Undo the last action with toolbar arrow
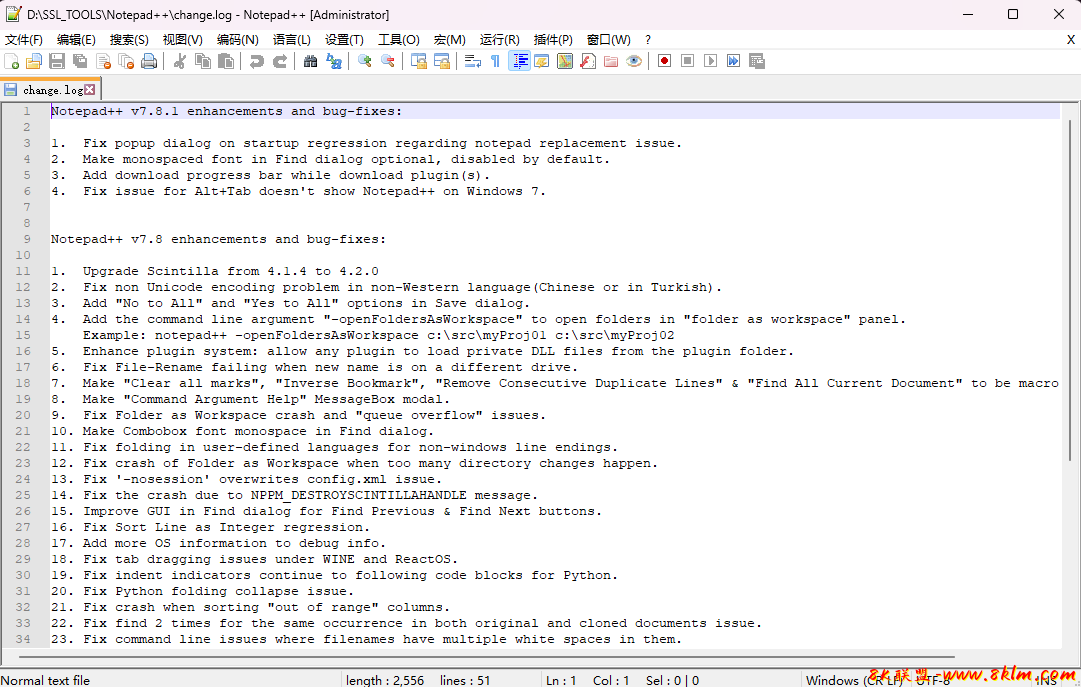 (256, 61)
